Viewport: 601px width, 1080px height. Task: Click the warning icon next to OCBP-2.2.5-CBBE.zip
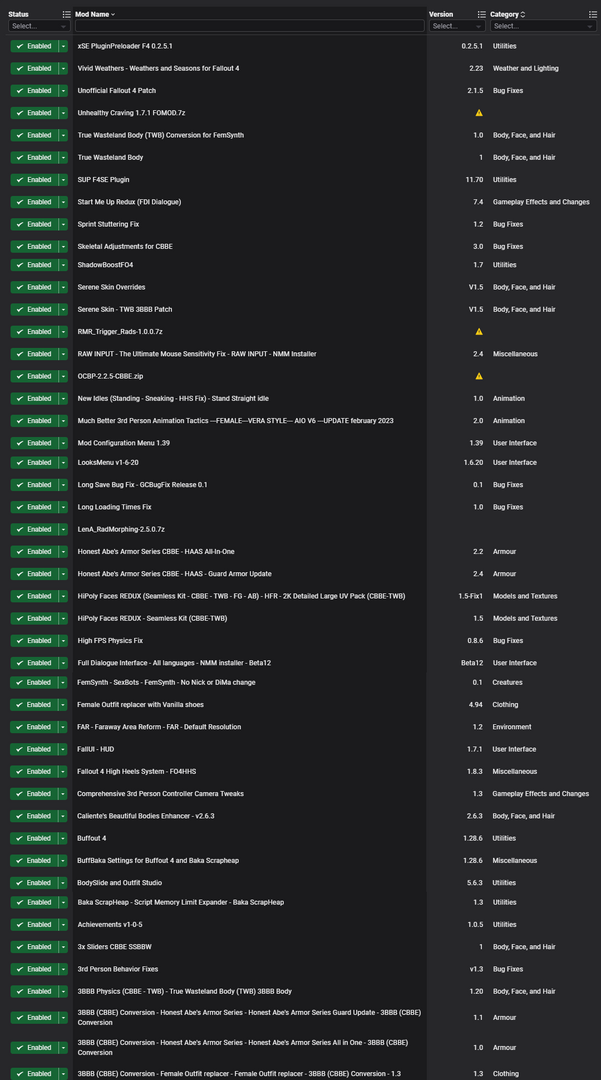click(478, 376)
